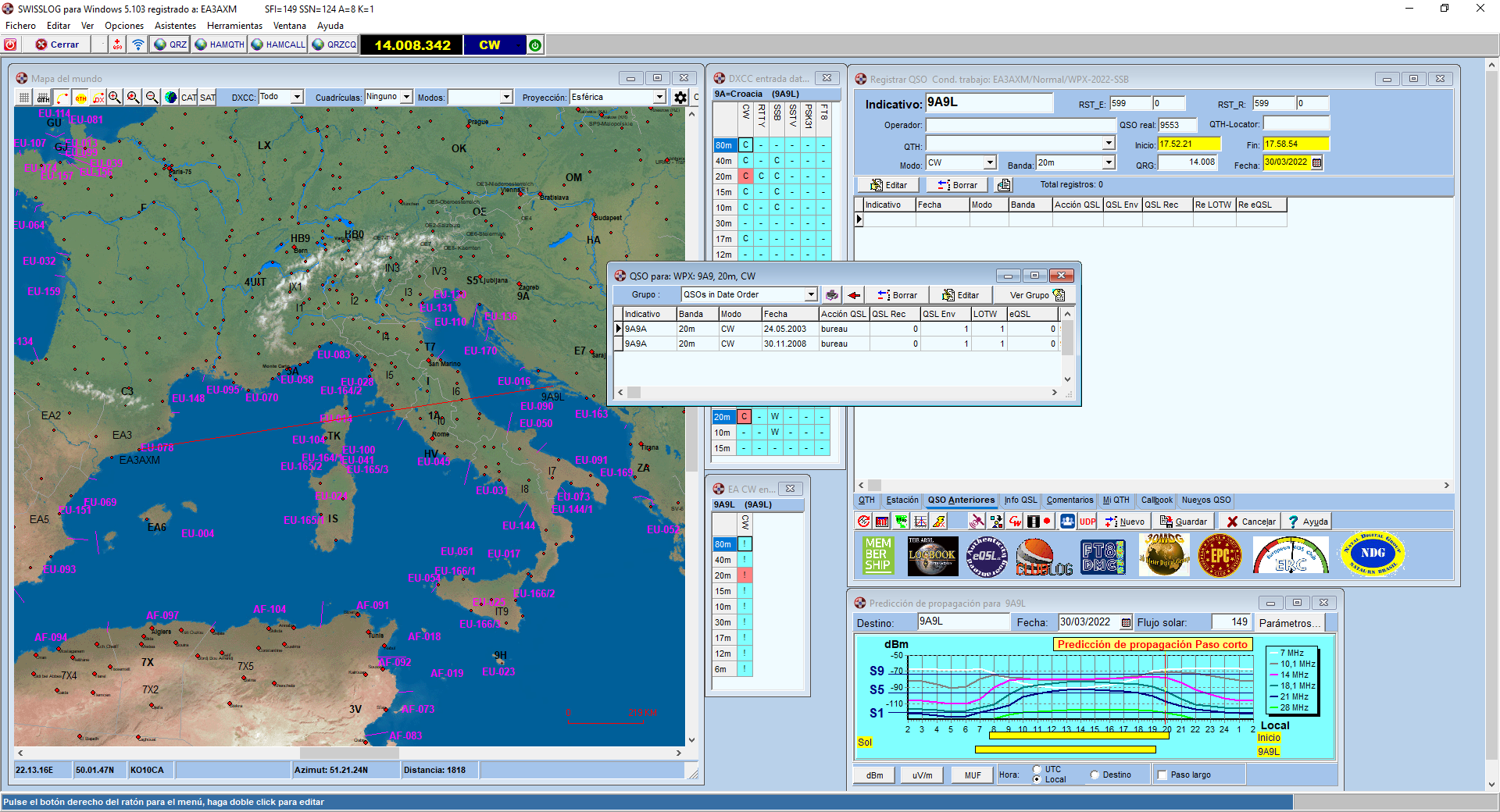Screen dimensions: 1500x812
Task: Expand the Banda dropdown in QSO entry
Action: [x=1108, y=162]
